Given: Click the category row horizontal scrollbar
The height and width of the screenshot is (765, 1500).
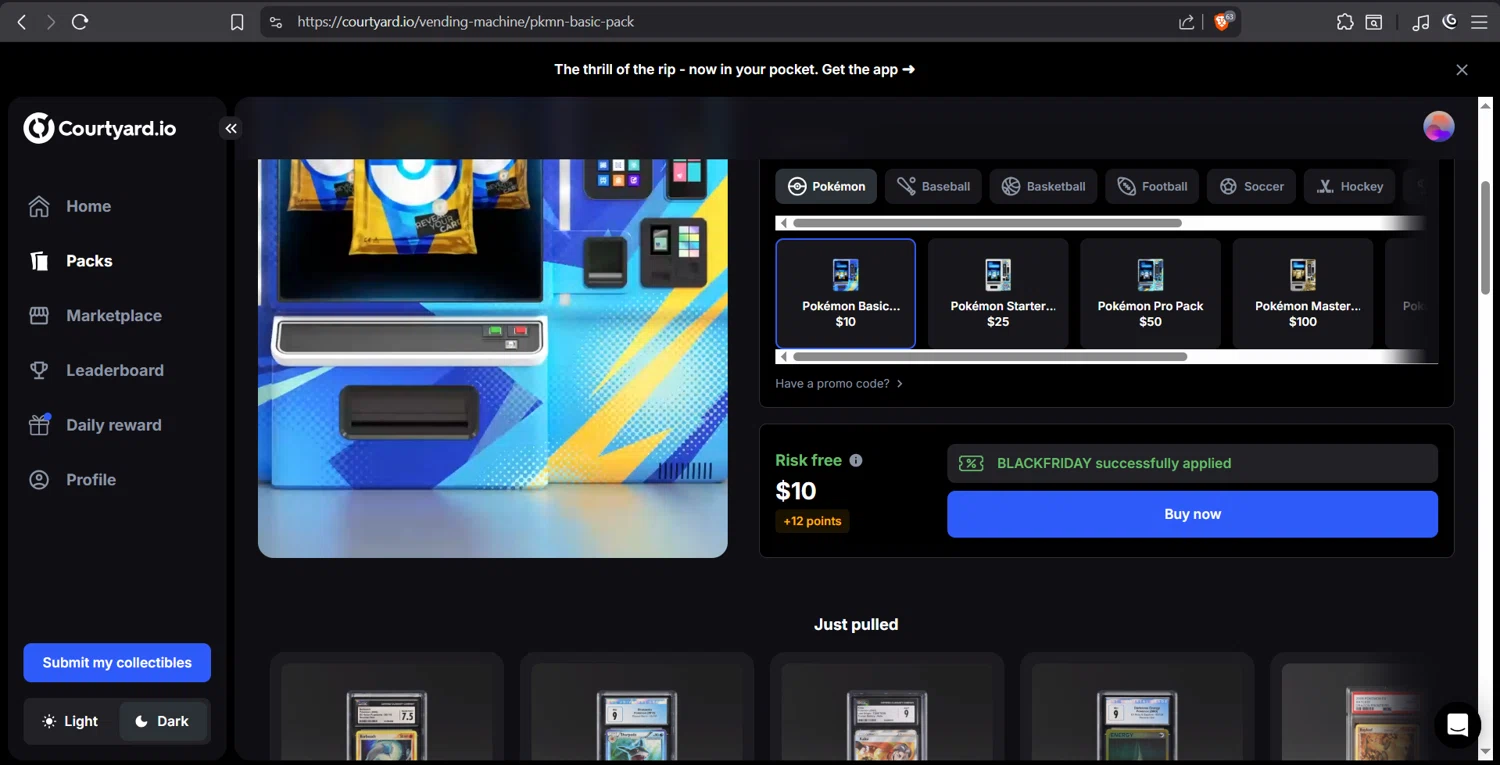Looking at the screenshot, I should [987, 223].
